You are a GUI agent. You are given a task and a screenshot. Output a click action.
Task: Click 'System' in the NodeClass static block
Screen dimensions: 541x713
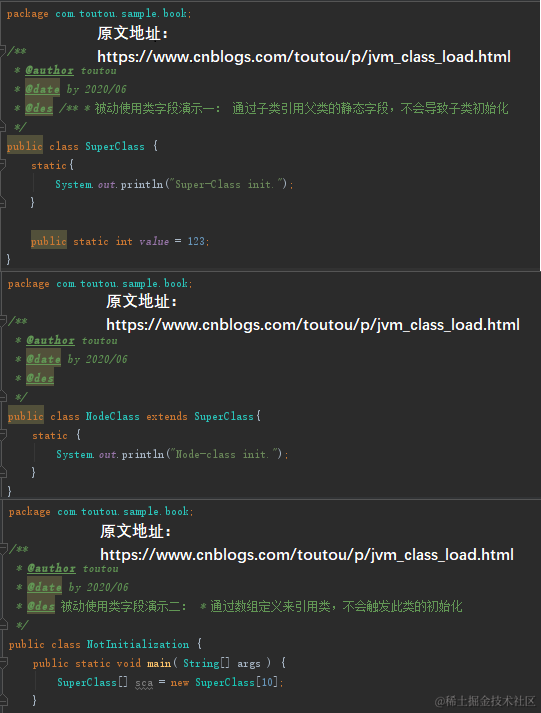click(x=75, y=454)
